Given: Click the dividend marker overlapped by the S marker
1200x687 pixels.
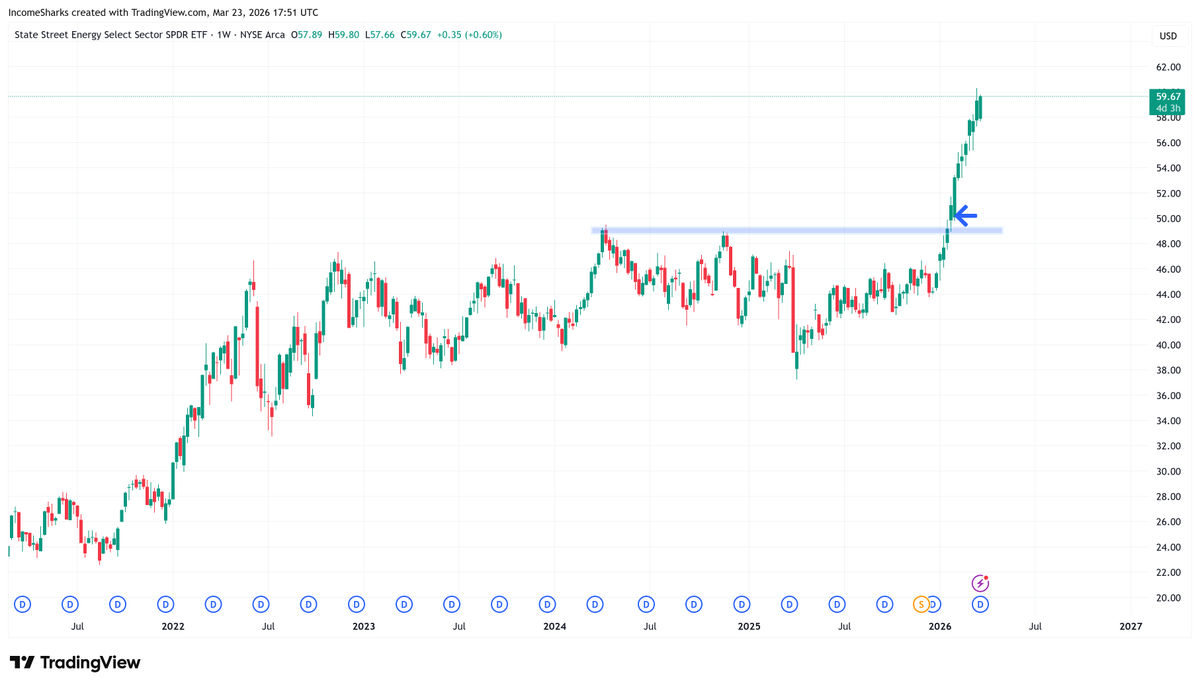Looking at the screenshot, I should tap(934, 604).
